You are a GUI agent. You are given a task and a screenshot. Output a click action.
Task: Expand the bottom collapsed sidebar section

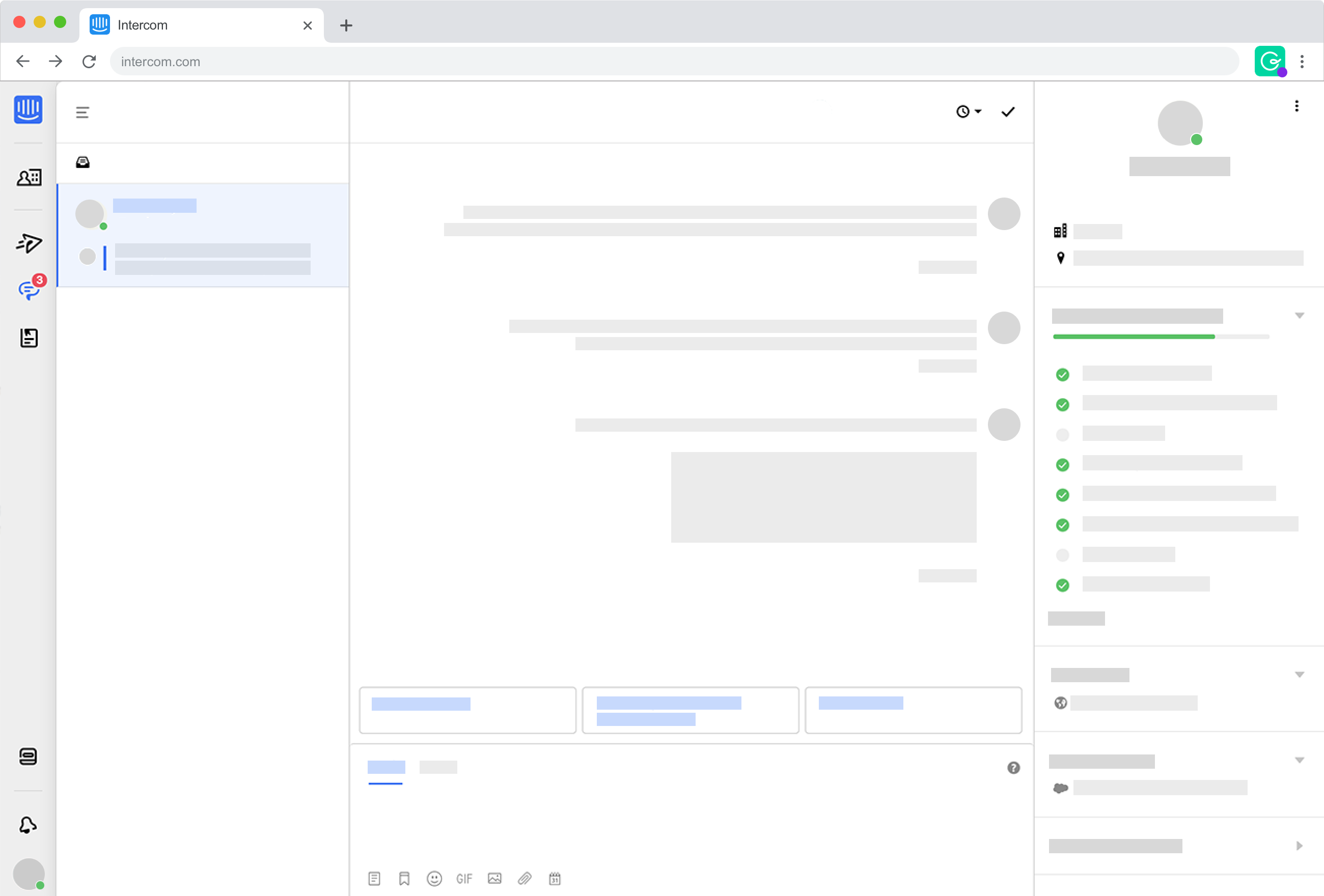(x=1300, y=846)
